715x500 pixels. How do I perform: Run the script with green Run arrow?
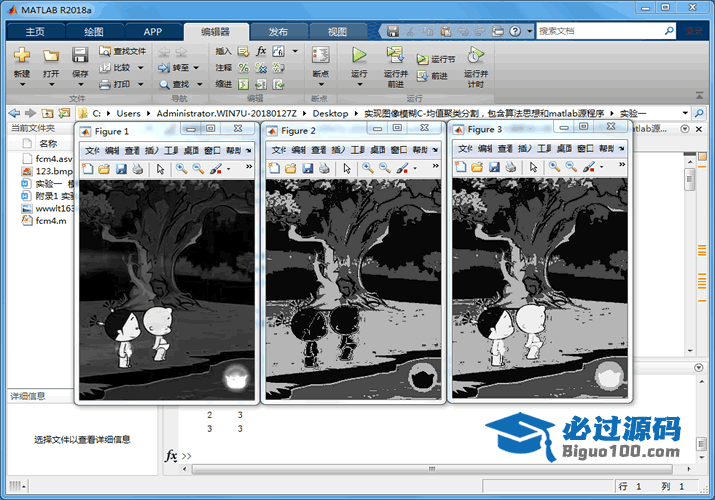(x=359, y=55)
